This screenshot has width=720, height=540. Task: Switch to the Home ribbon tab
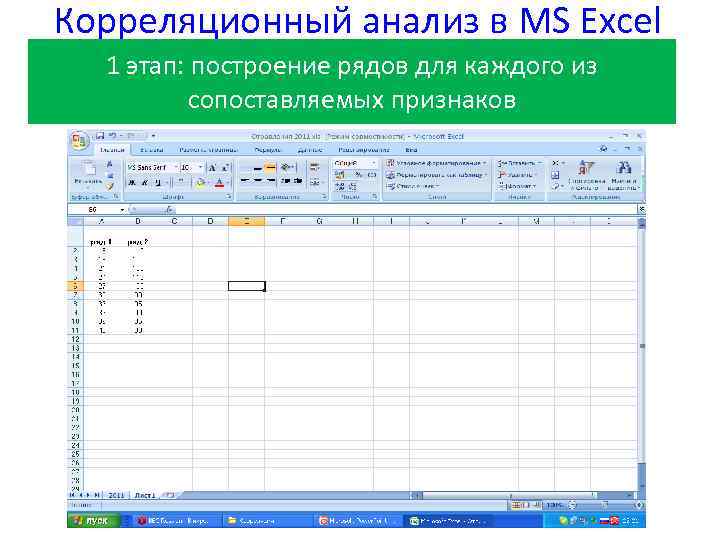point(112,150)
